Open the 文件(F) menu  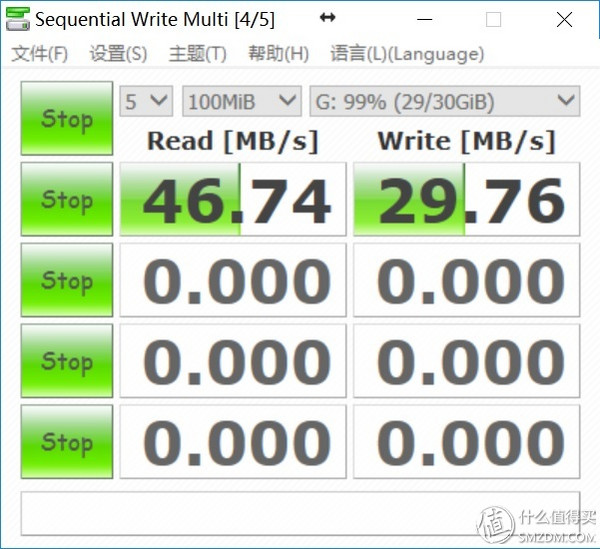pos(40,54)
